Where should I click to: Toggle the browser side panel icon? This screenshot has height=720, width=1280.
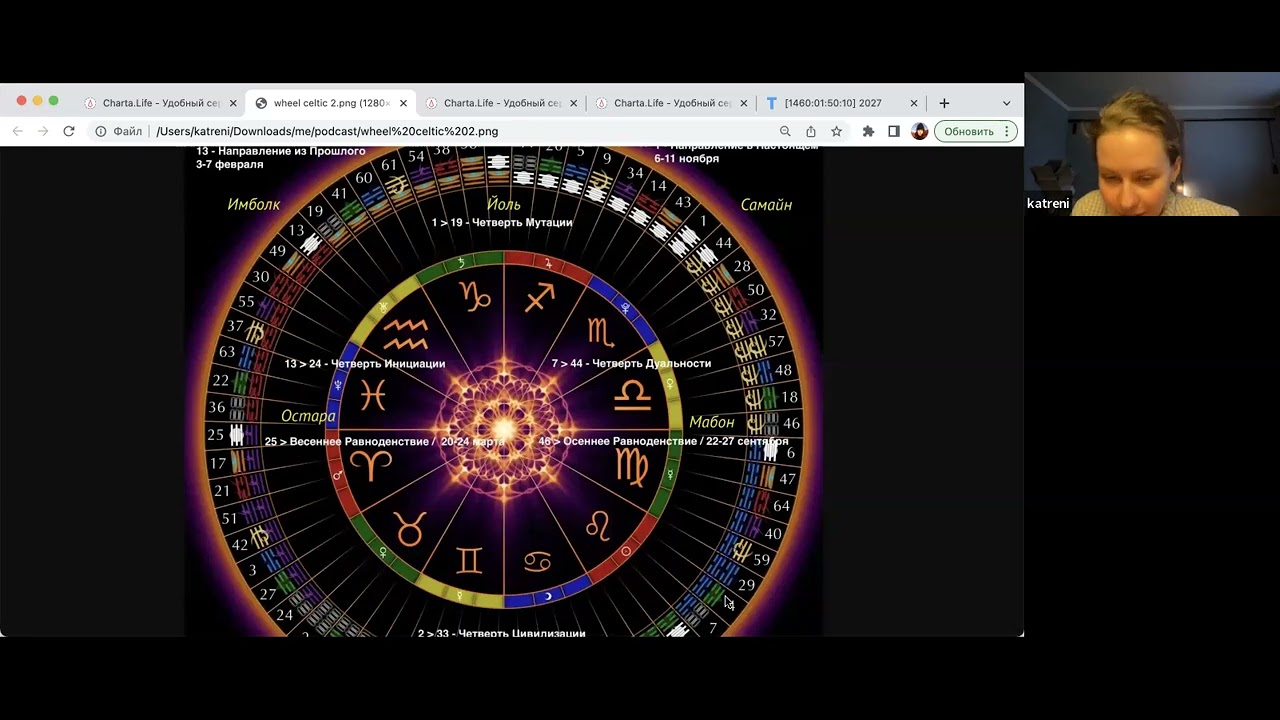tap(894, 131)
